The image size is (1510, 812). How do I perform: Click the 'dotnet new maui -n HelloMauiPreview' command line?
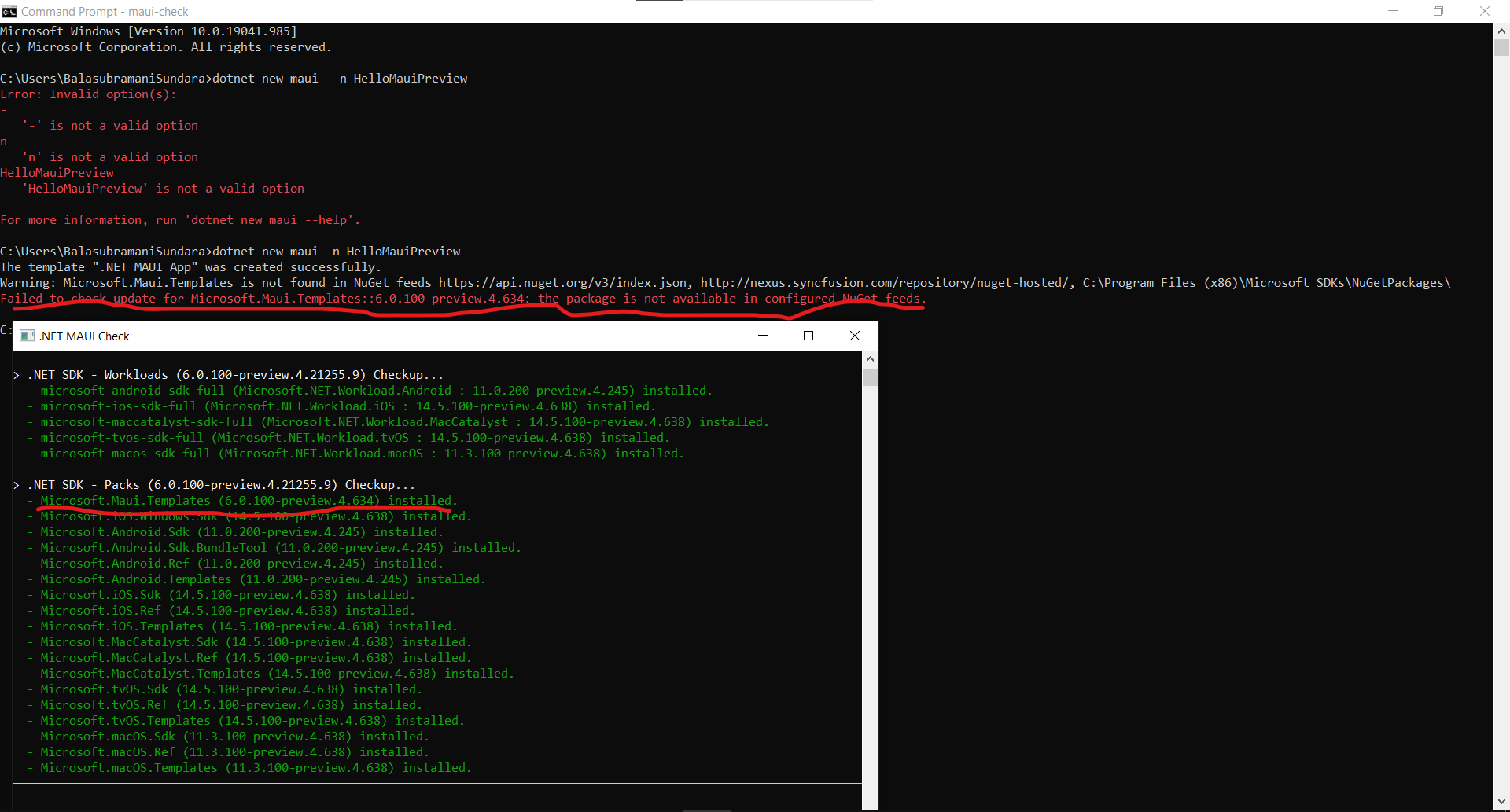pyautogui.click(x=230, y=252)
